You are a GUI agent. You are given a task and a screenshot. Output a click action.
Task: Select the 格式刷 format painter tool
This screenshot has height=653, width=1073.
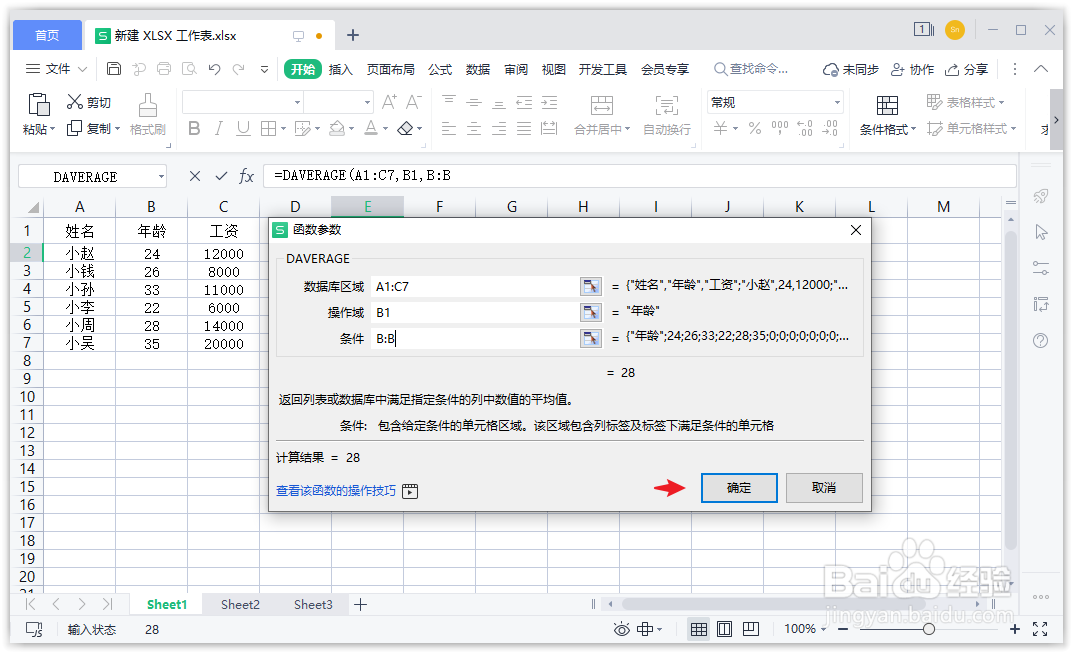[x=148, y=112]
